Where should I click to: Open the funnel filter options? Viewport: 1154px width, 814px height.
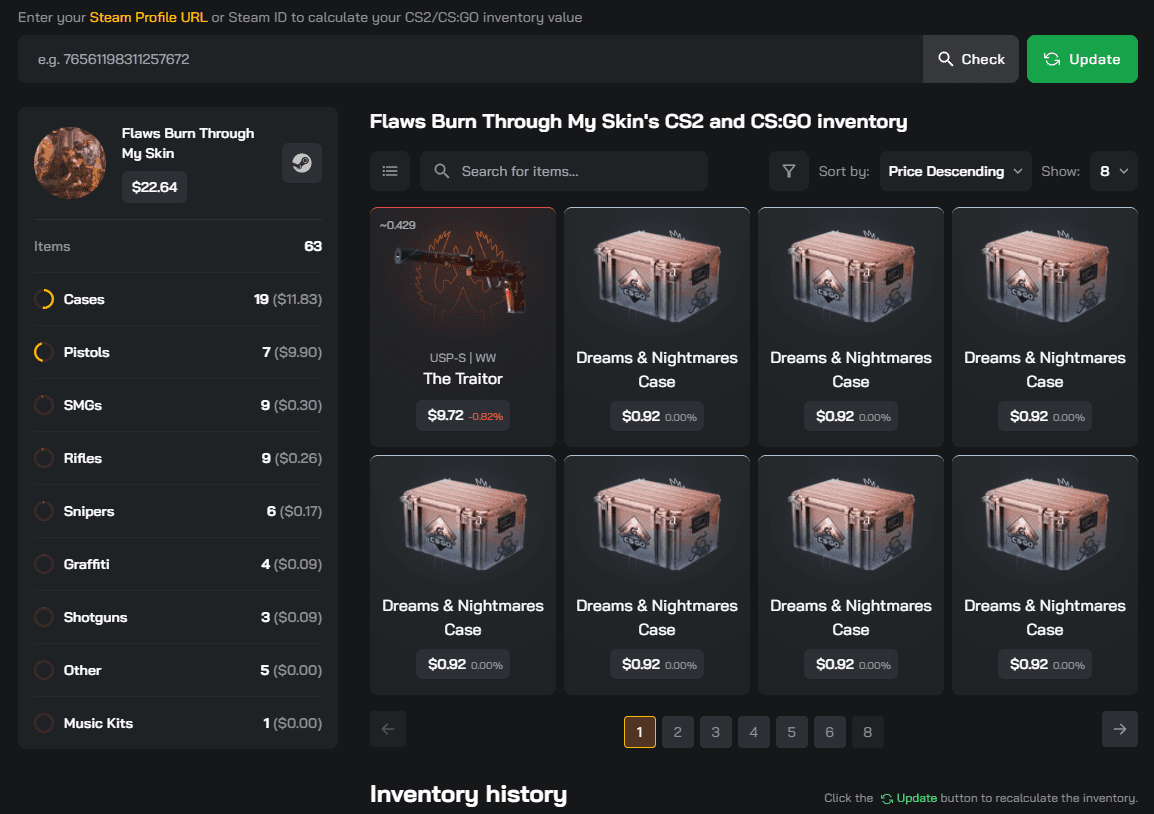tap(789, 171)
